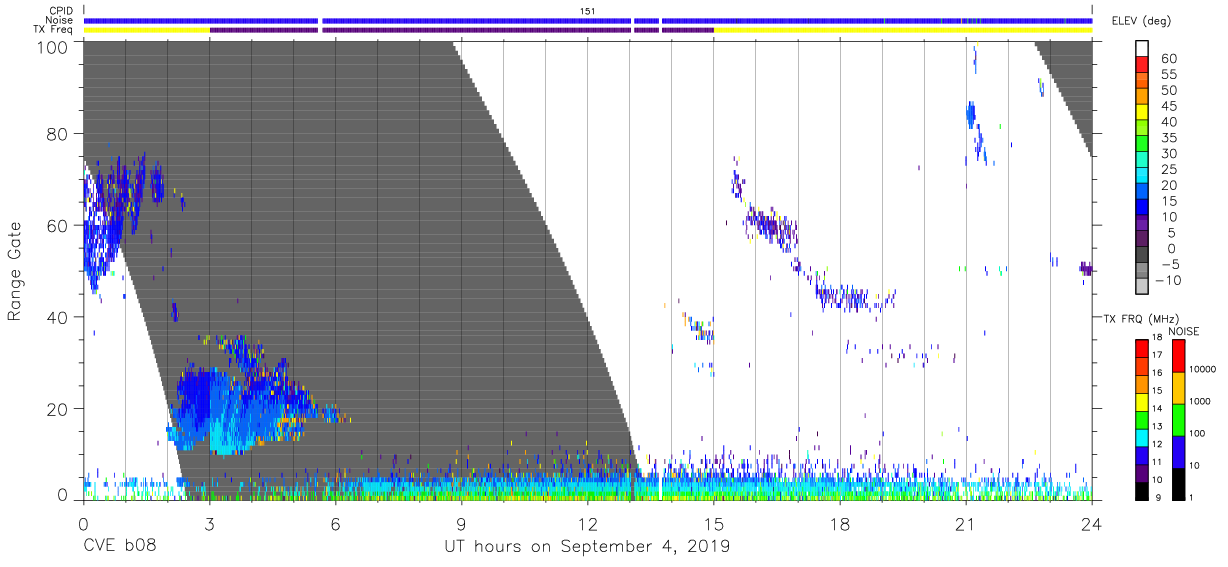This screenshot has height=567, width=1228.
Task: Click the orange segment of TX FRQ colorbar
Action: [x=1141, y=384]
